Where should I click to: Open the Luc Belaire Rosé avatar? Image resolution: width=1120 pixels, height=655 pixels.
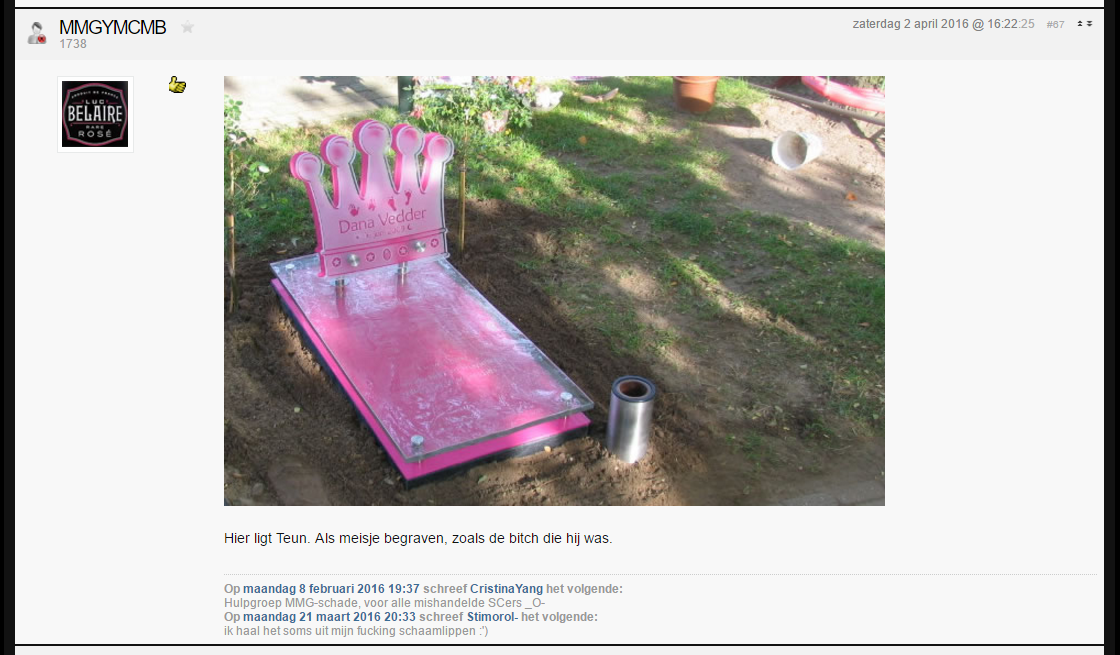(x=95, y=114)
